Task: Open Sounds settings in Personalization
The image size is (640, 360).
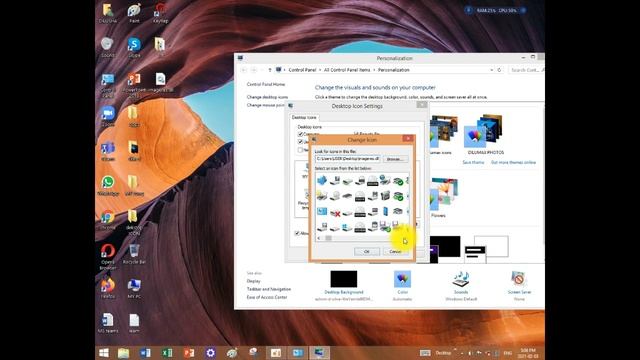Action: pyautogui.click(x=461, y=286)
